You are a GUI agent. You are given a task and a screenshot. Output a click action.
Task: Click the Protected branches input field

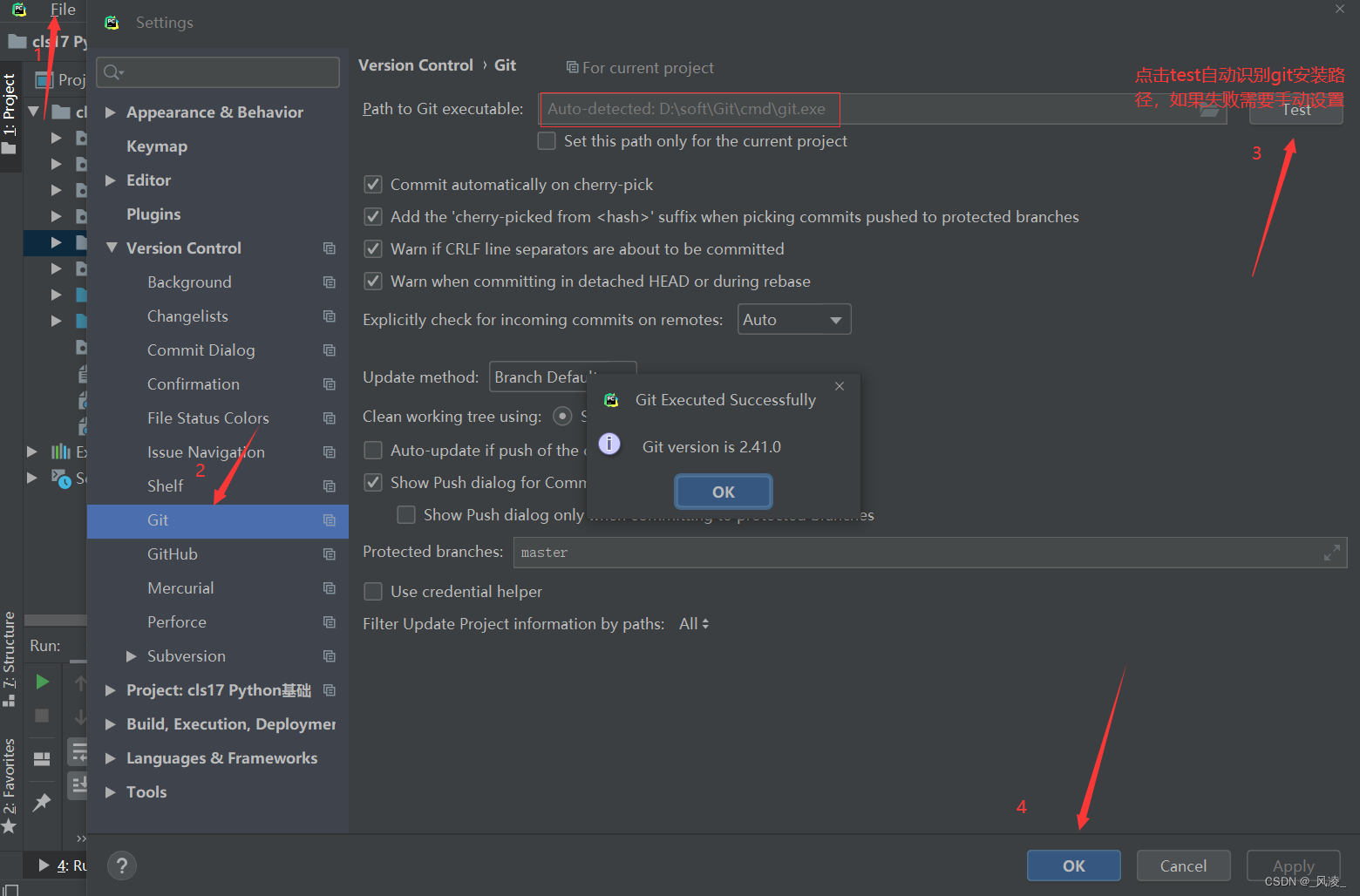(930, 553)
